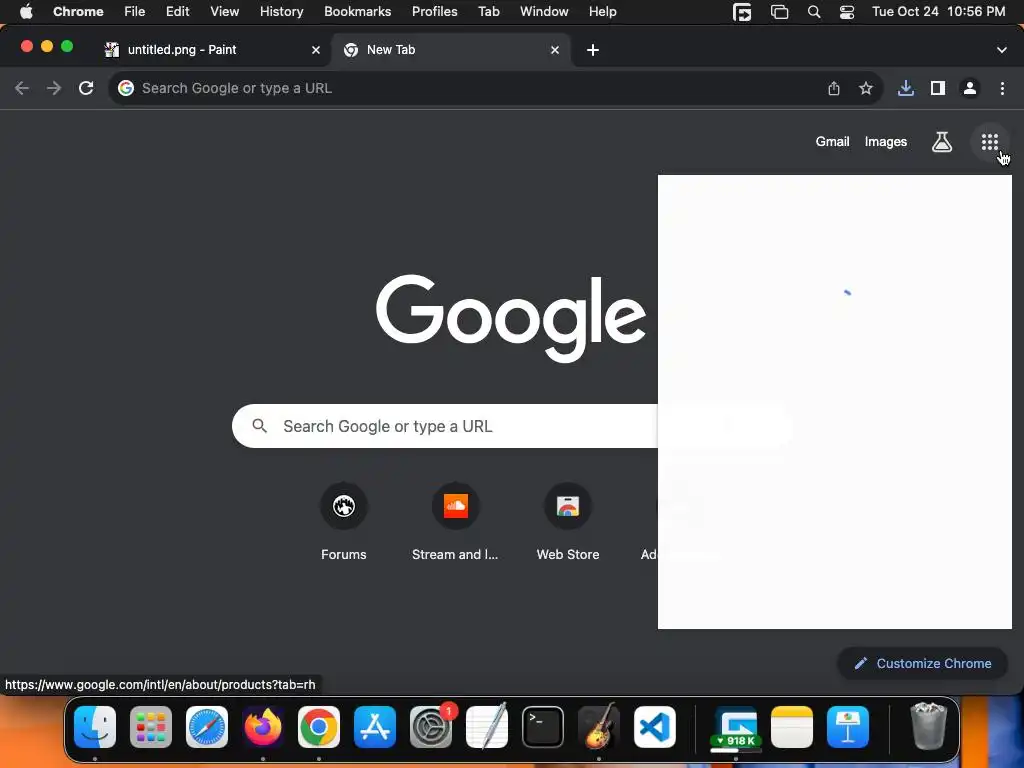1024x768 pixels.
Task: Open Search Labs flask icon
Action: click(x=941, y=142)
